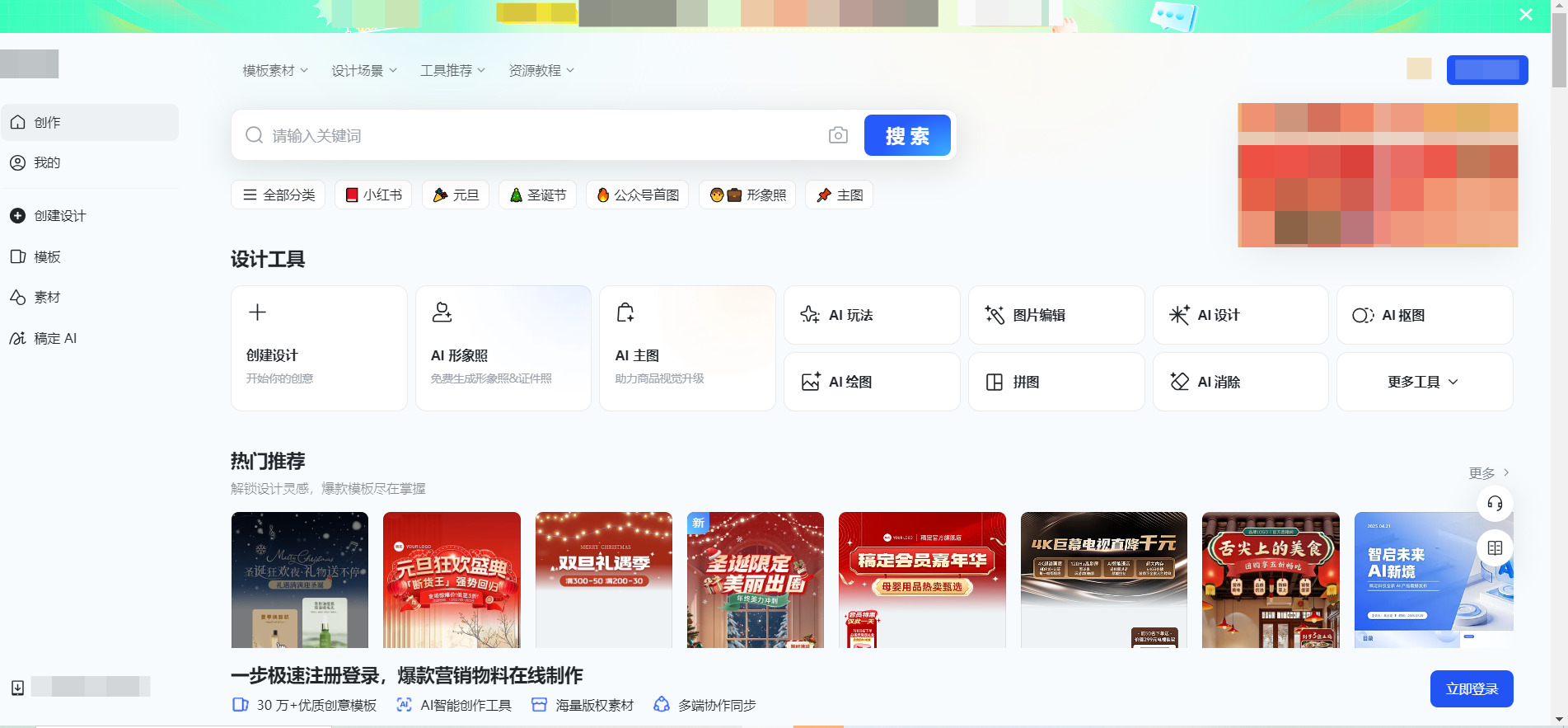
Task: Click the blue 搜索 button
Action: [907, 135]
